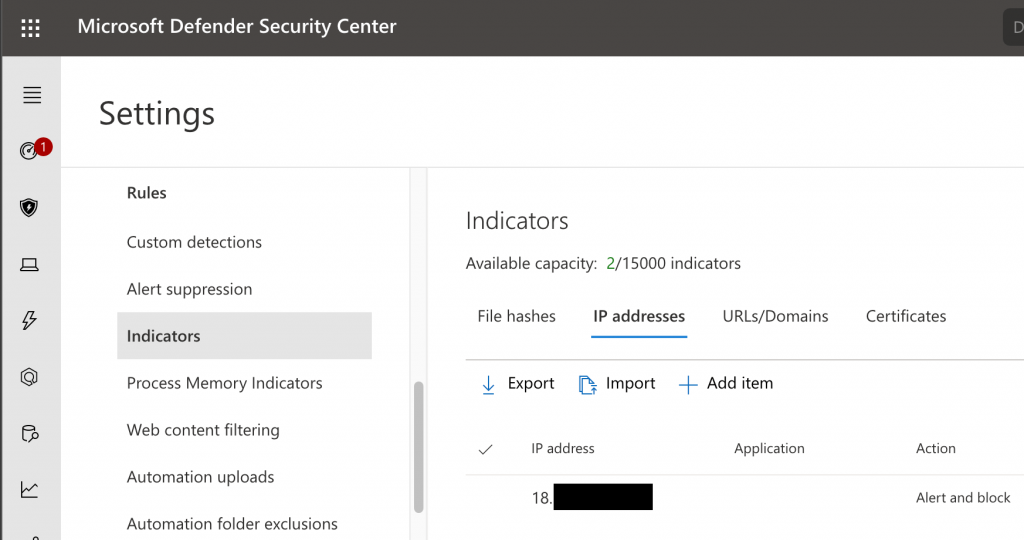Image resolution: width=1024 pixels, height=540 pixels.
Task: Open the laptop Devices icon in sidebar
Action: [x=29, y=264]
